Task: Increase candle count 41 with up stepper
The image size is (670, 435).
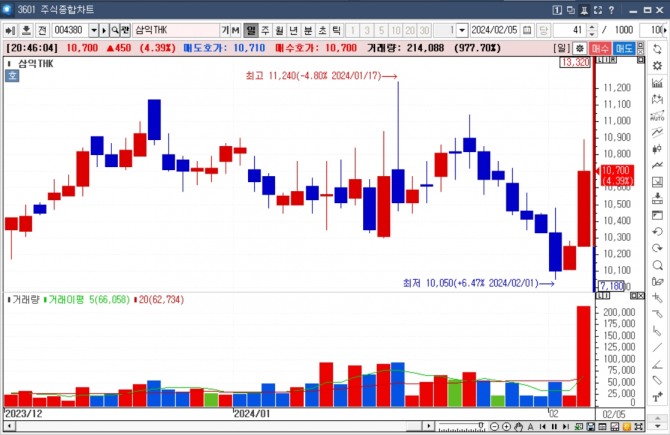Action: [x=592, y=27]
